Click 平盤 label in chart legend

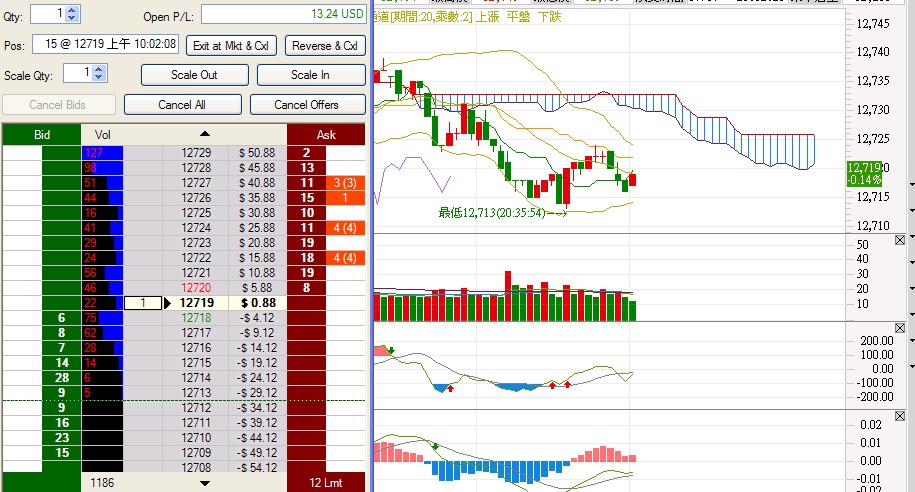pos(518,17)
